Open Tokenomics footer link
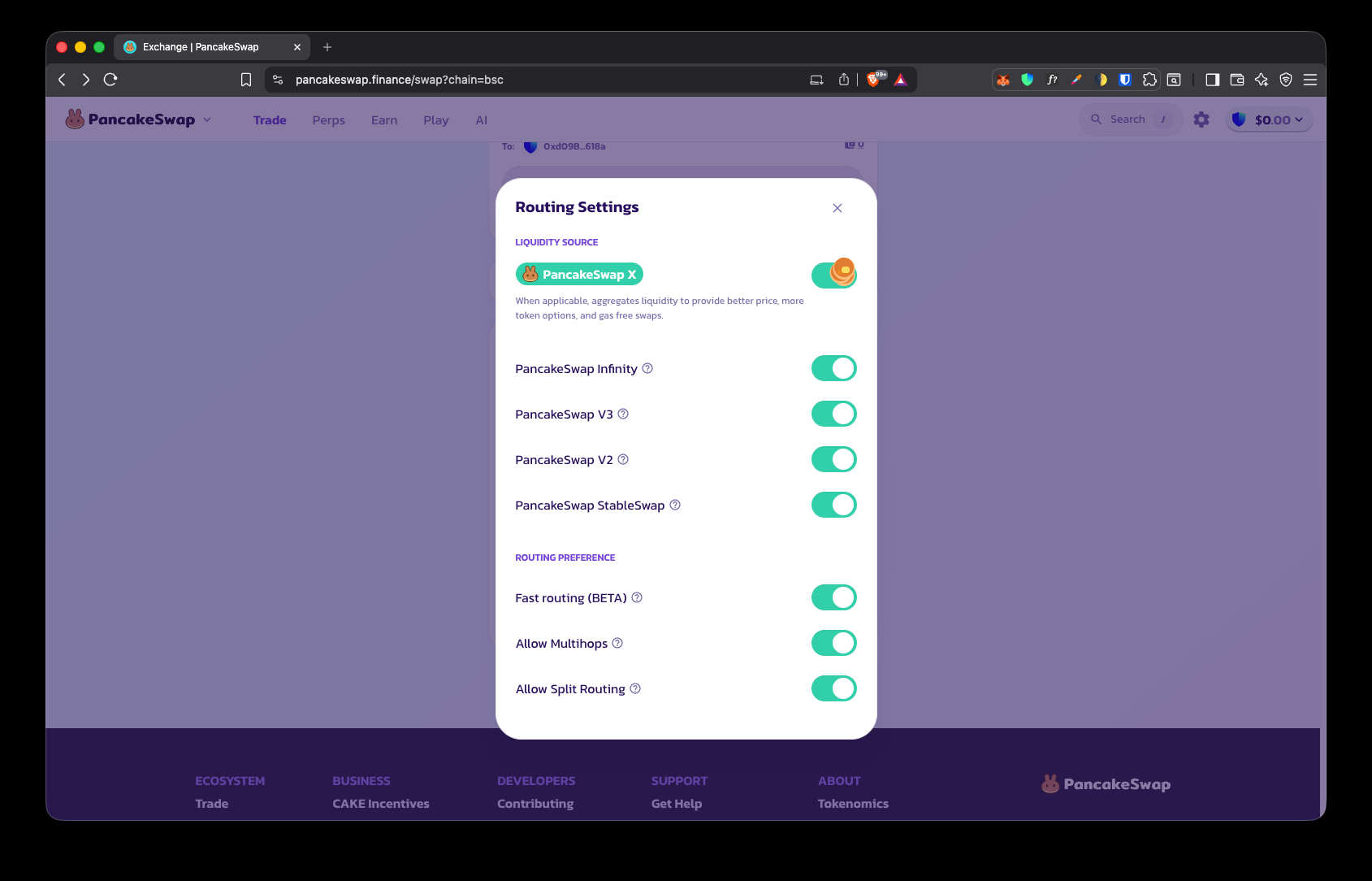This screenshot has width=1372, height=881. 853,804
